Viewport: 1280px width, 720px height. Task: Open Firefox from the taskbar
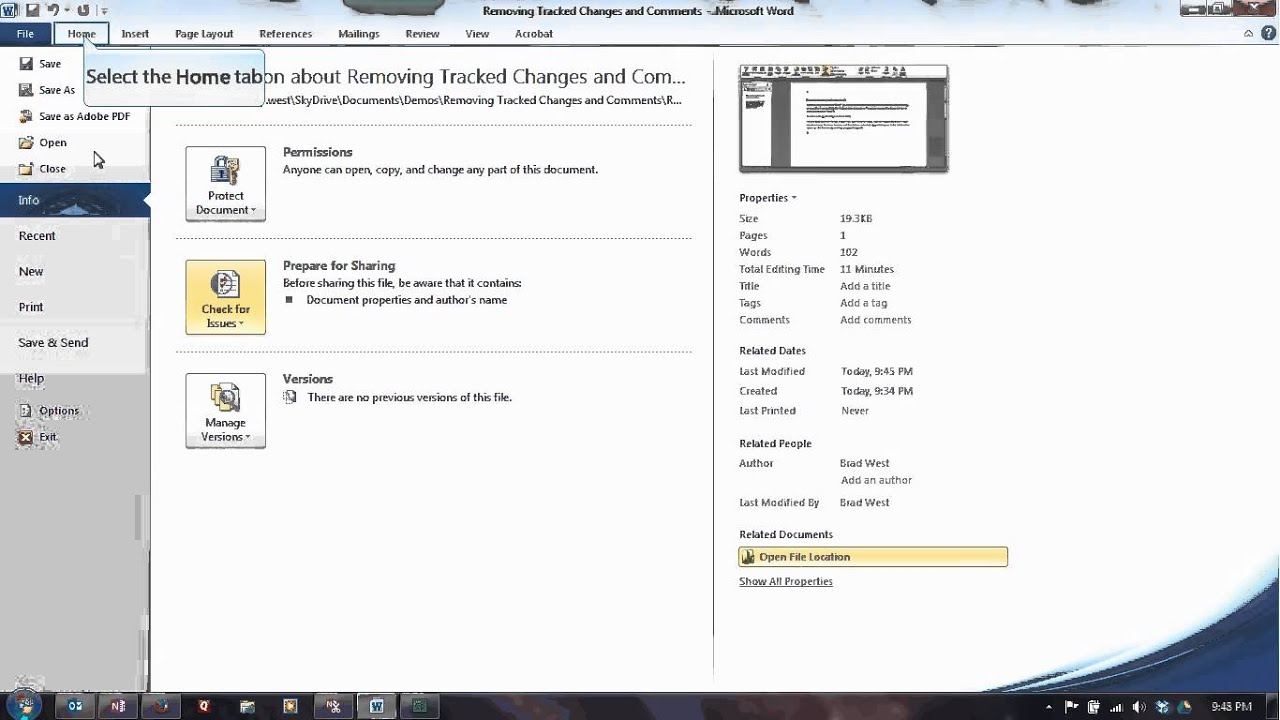[x=161, y=706]
